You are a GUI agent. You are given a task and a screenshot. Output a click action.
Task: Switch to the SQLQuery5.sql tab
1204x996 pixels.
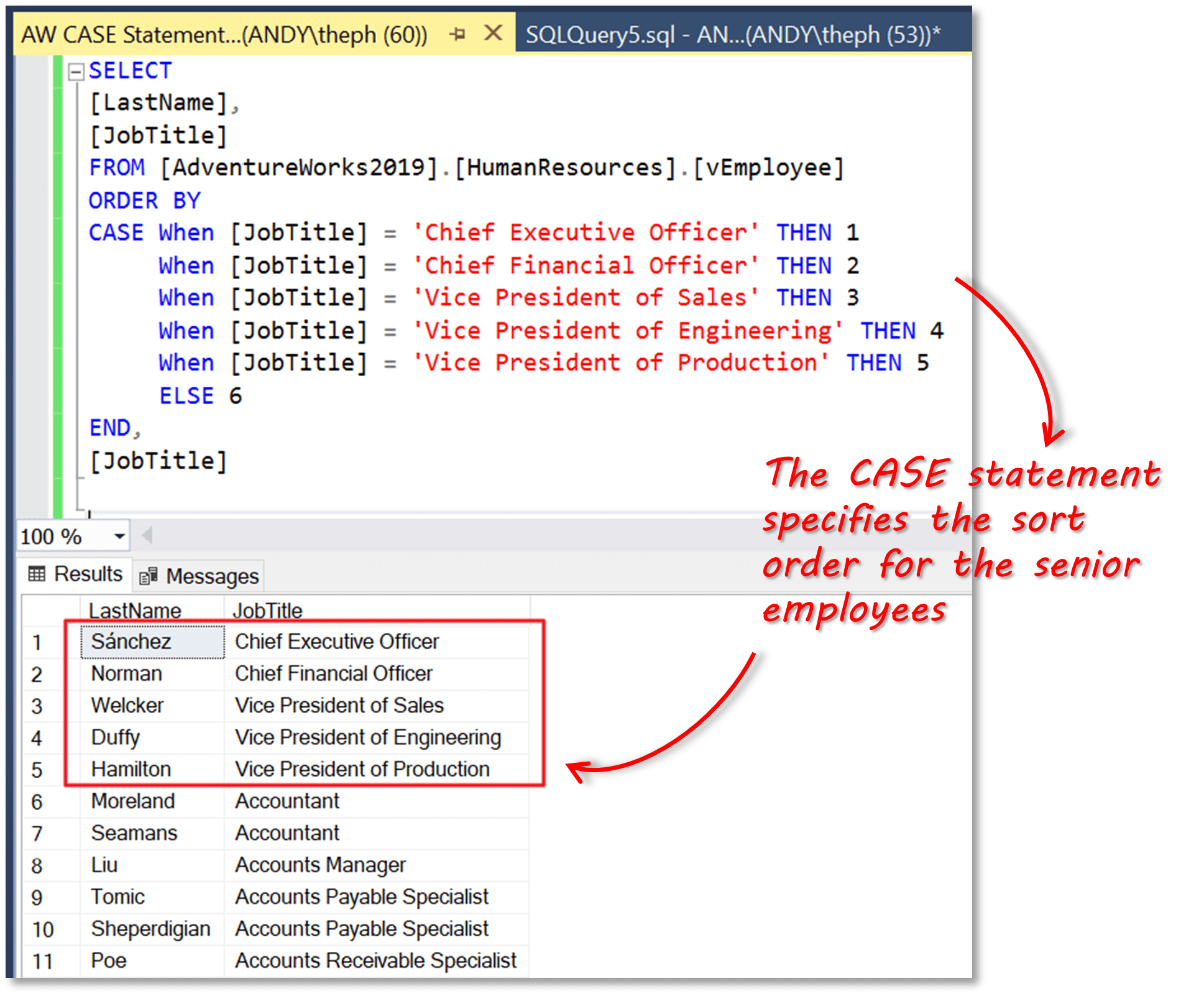point(732,35)
